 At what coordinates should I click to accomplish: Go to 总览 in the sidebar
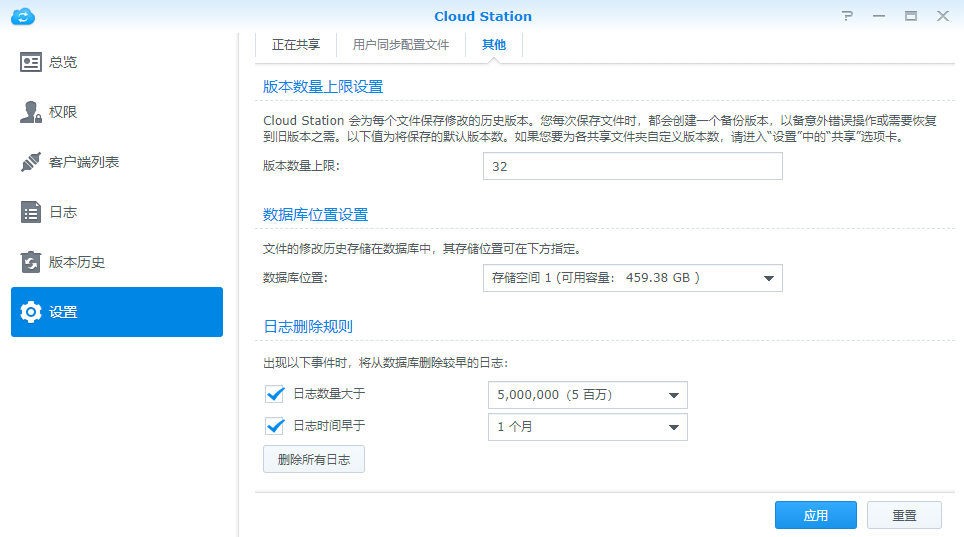point(117,62)
